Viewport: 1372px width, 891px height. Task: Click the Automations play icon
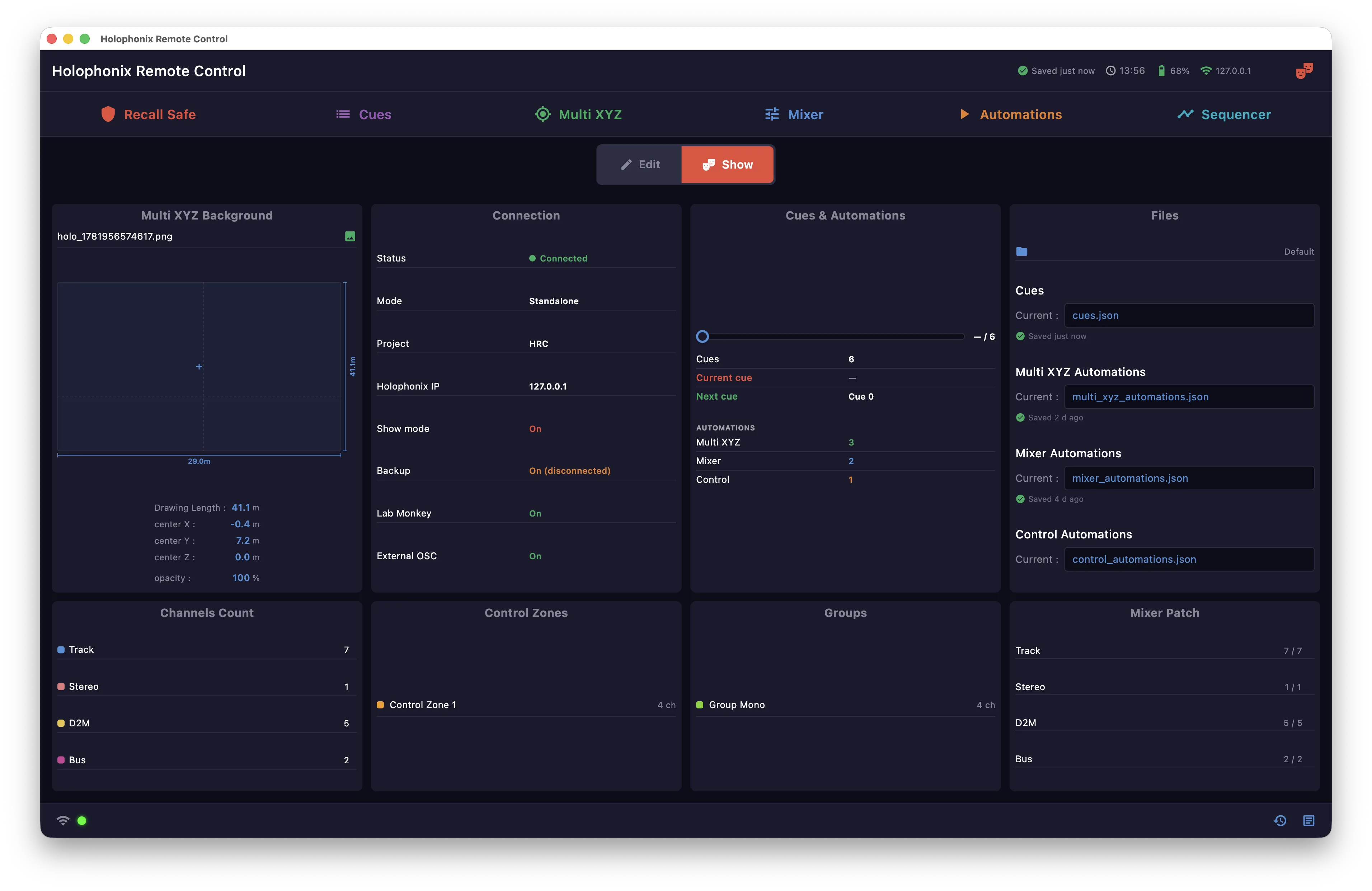pos(964,114)
